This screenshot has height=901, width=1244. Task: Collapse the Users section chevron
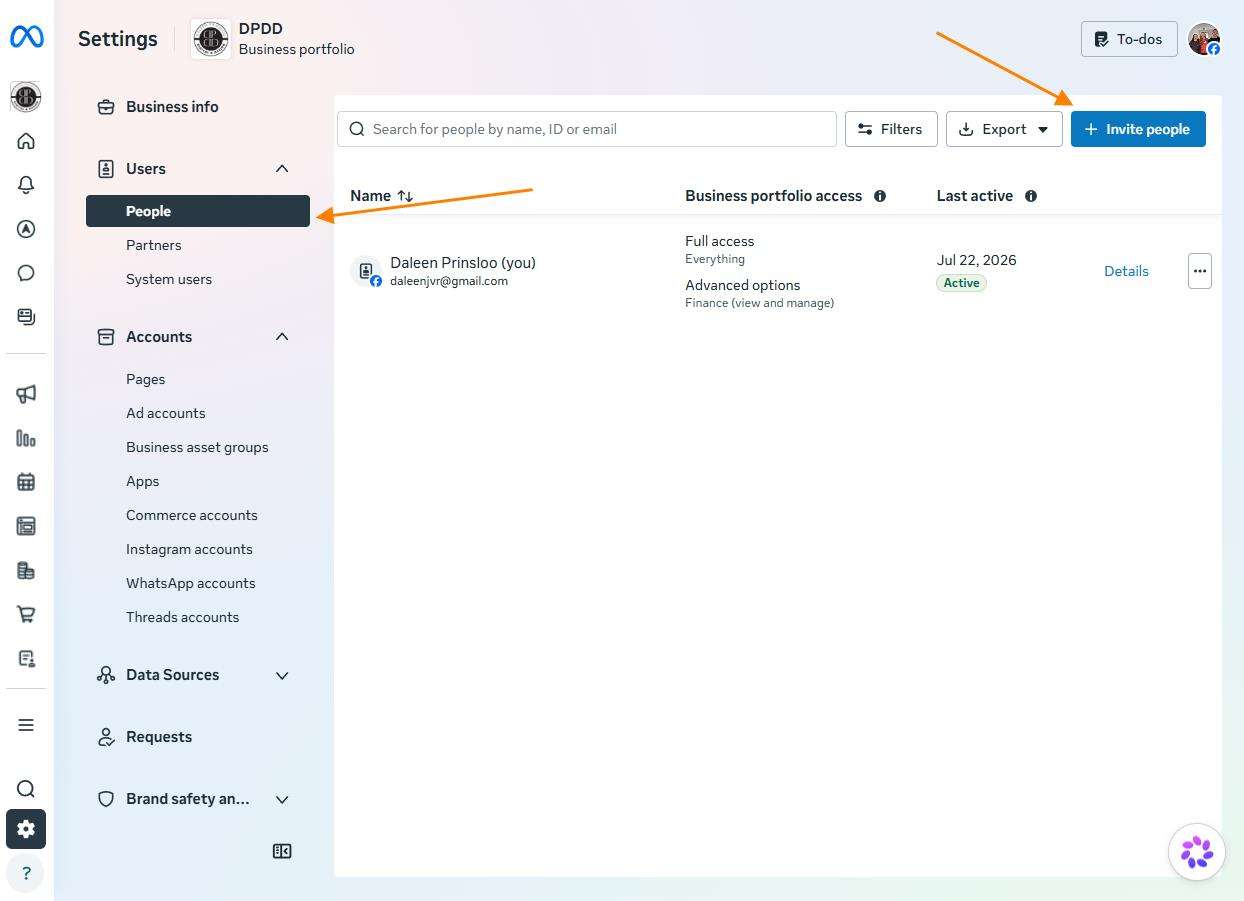click(282, 169)
